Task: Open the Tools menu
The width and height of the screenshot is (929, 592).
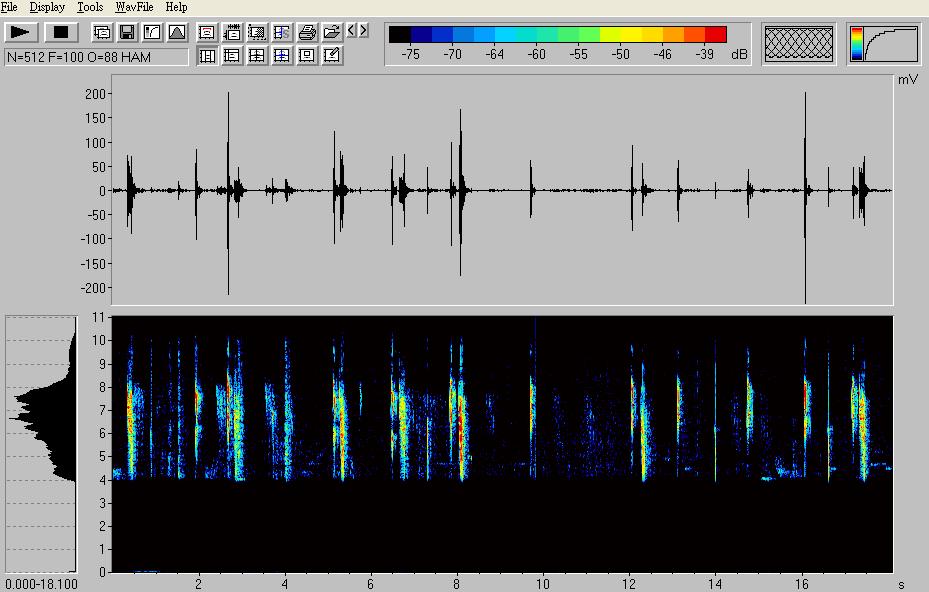Action: (90, 7)
